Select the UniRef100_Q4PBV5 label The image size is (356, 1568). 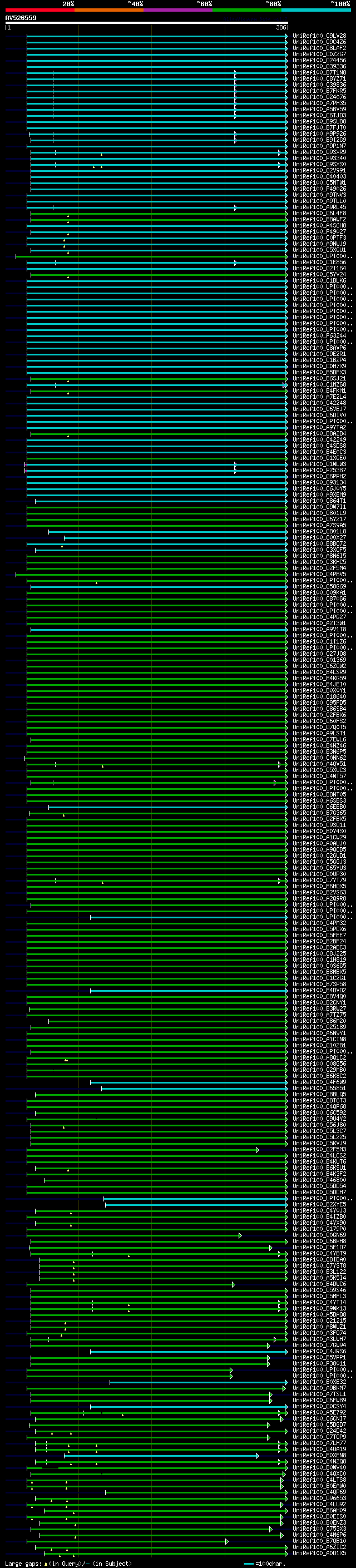click(x=319, y=574)
